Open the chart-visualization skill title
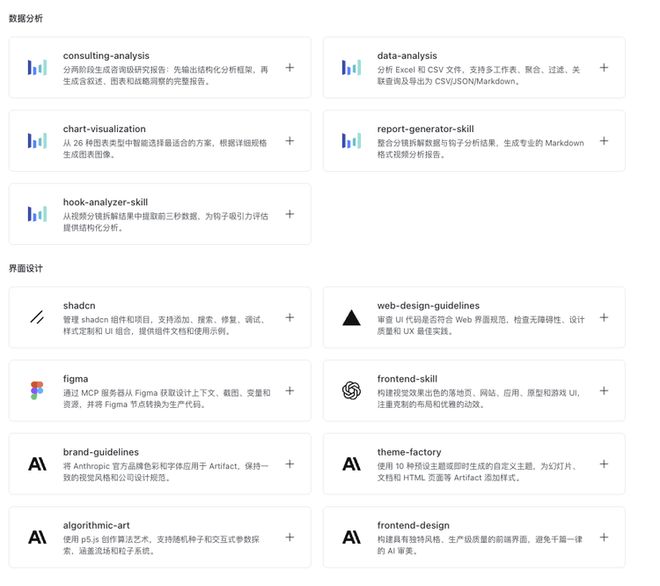 pos(104,129)
